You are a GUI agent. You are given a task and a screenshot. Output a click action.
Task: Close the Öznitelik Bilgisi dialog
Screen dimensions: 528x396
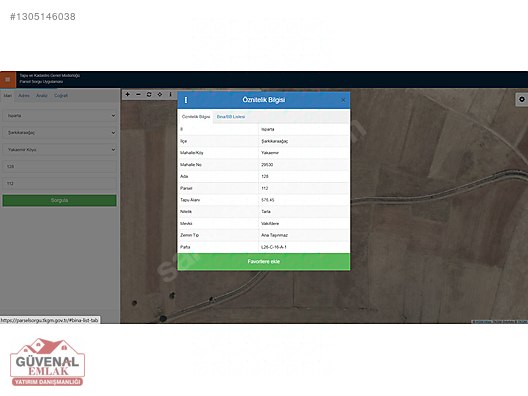(x=343, y=100)
